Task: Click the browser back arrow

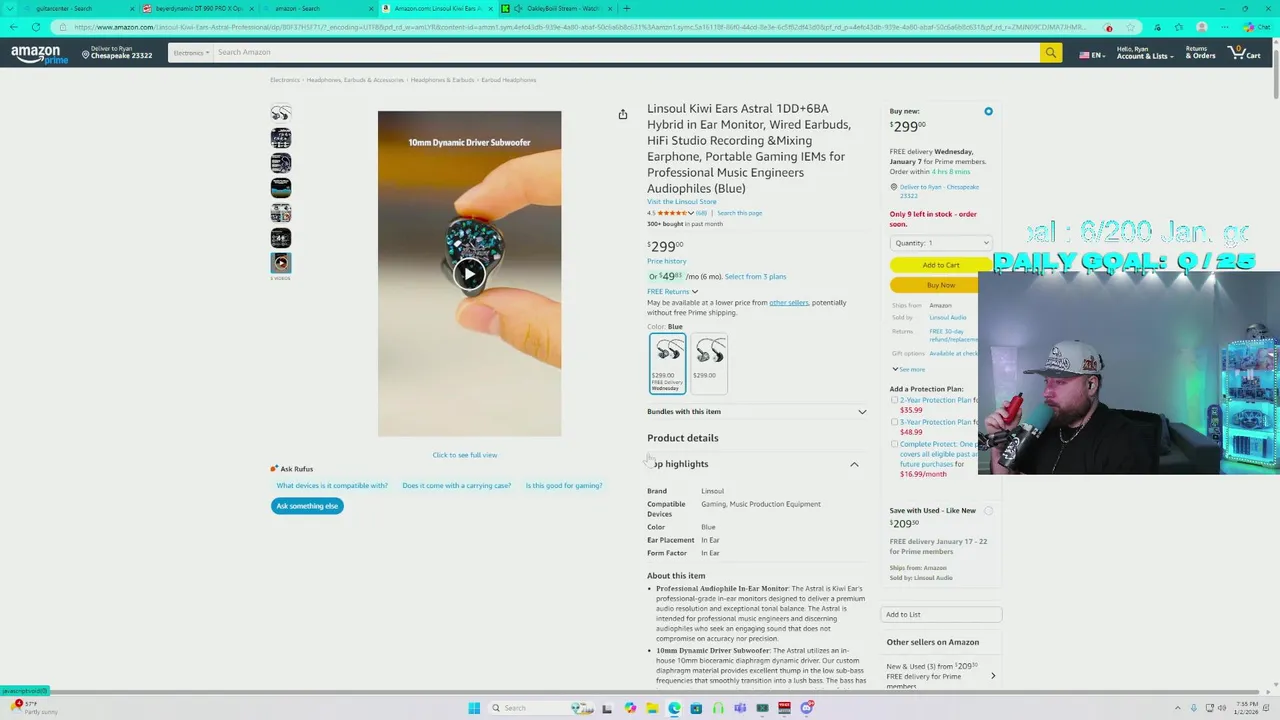Action: click(x=13, y=27)
